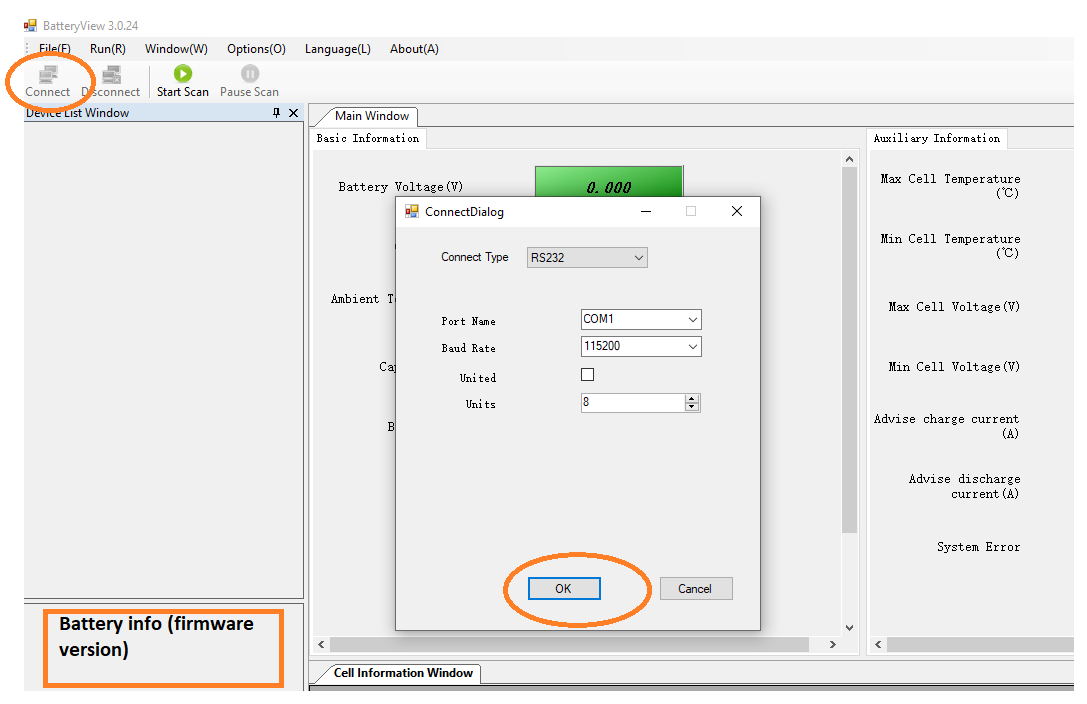Image resolution: width=1087 pixels, height=704 pixels.
Task: Expand the Port Name combo box
Action: [693, 320]
